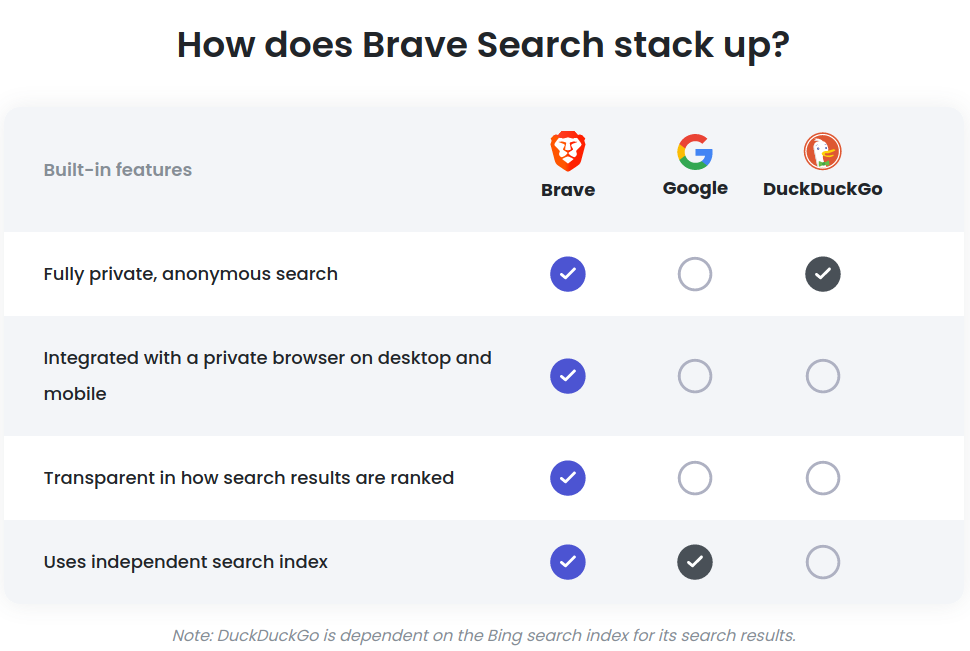Click Brave's checkmark for fully private search
Image resolution: width=970 pixels, height=651 pixels.
click(x=568, y=274)
